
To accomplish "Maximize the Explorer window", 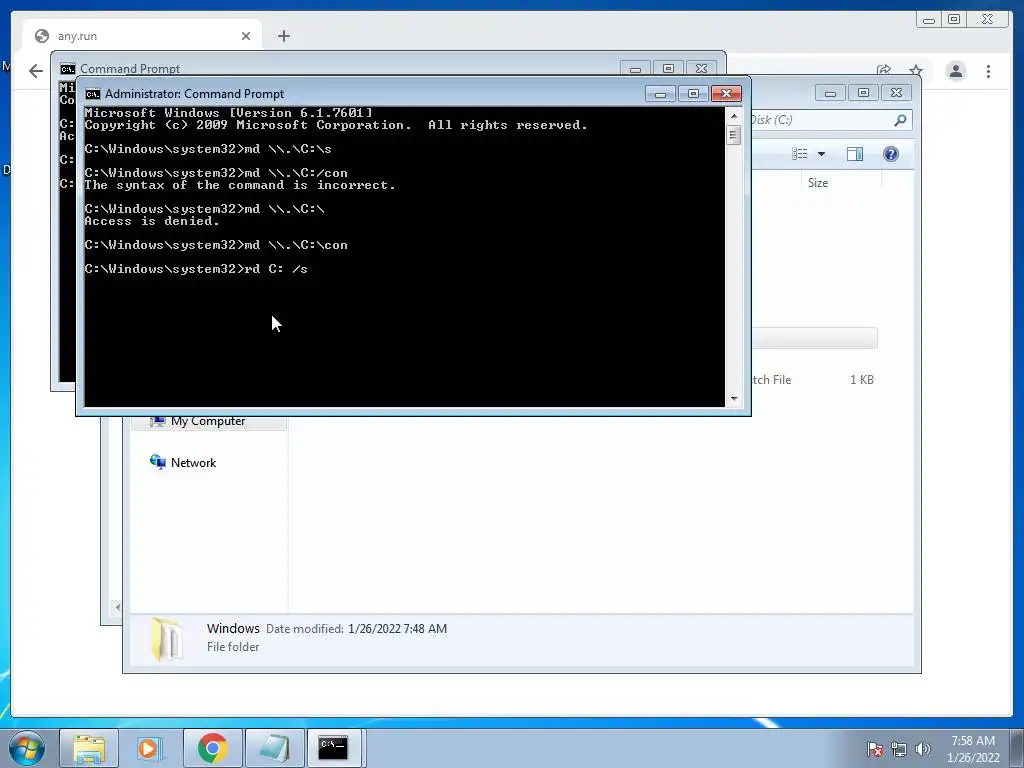I will (863, 93).
